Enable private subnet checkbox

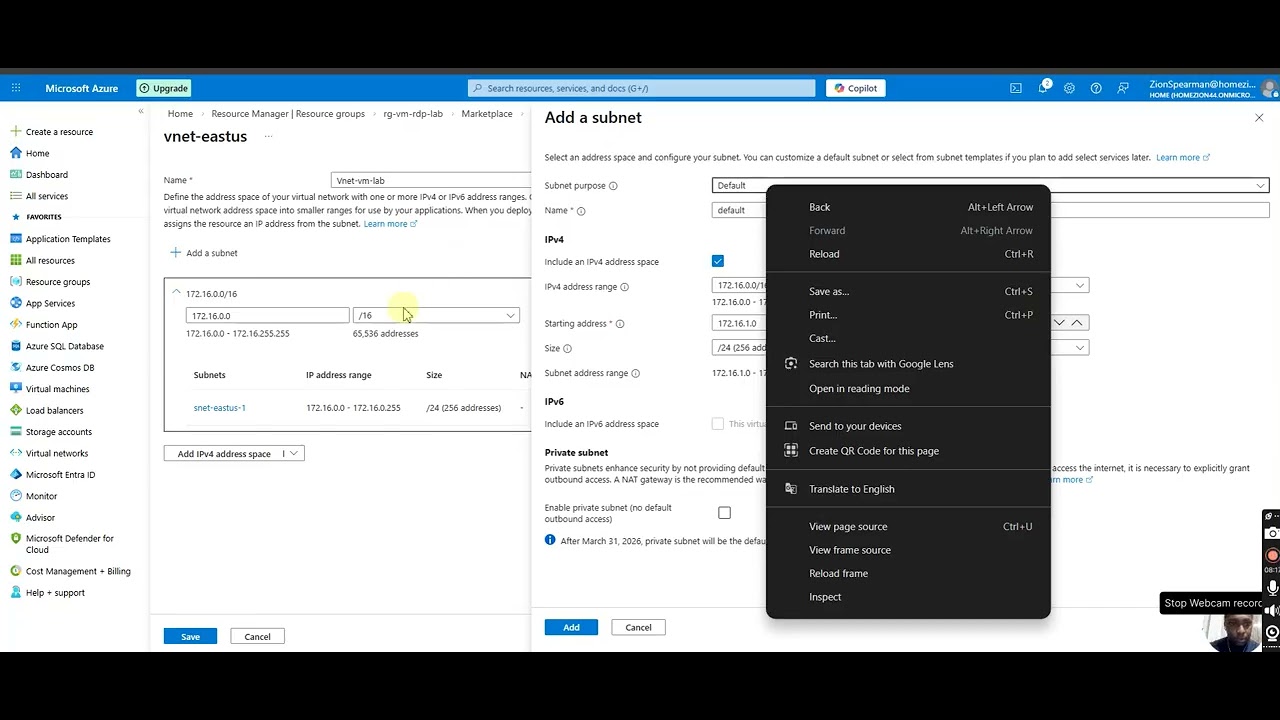point(724,513)
